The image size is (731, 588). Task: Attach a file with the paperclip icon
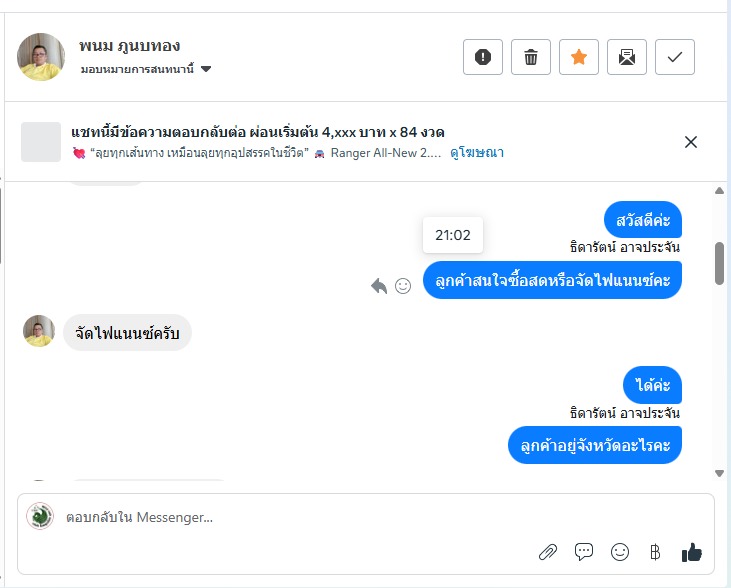coord(548,551)
